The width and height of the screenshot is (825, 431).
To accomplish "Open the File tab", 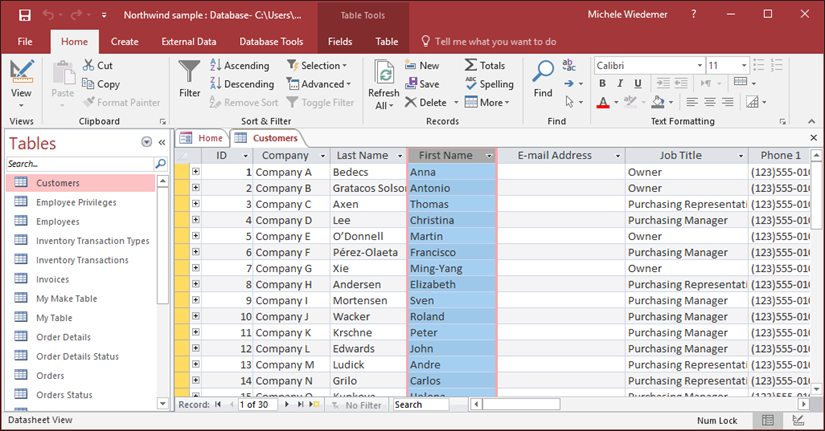I will pyautogui.click(x=25, y=42).
